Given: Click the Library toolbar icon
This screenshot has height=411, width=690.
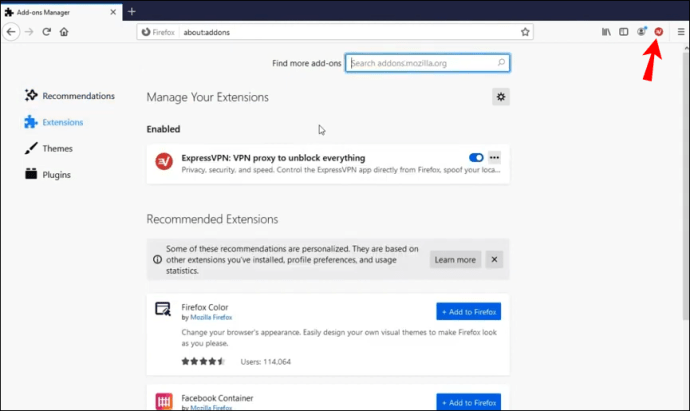Looking at the screenshot, I should pyautogui.click(x=606, y=32).
